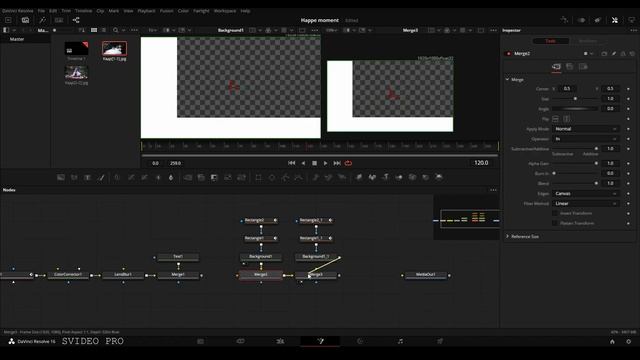Open Nodes panel options menu

(493, 190)
